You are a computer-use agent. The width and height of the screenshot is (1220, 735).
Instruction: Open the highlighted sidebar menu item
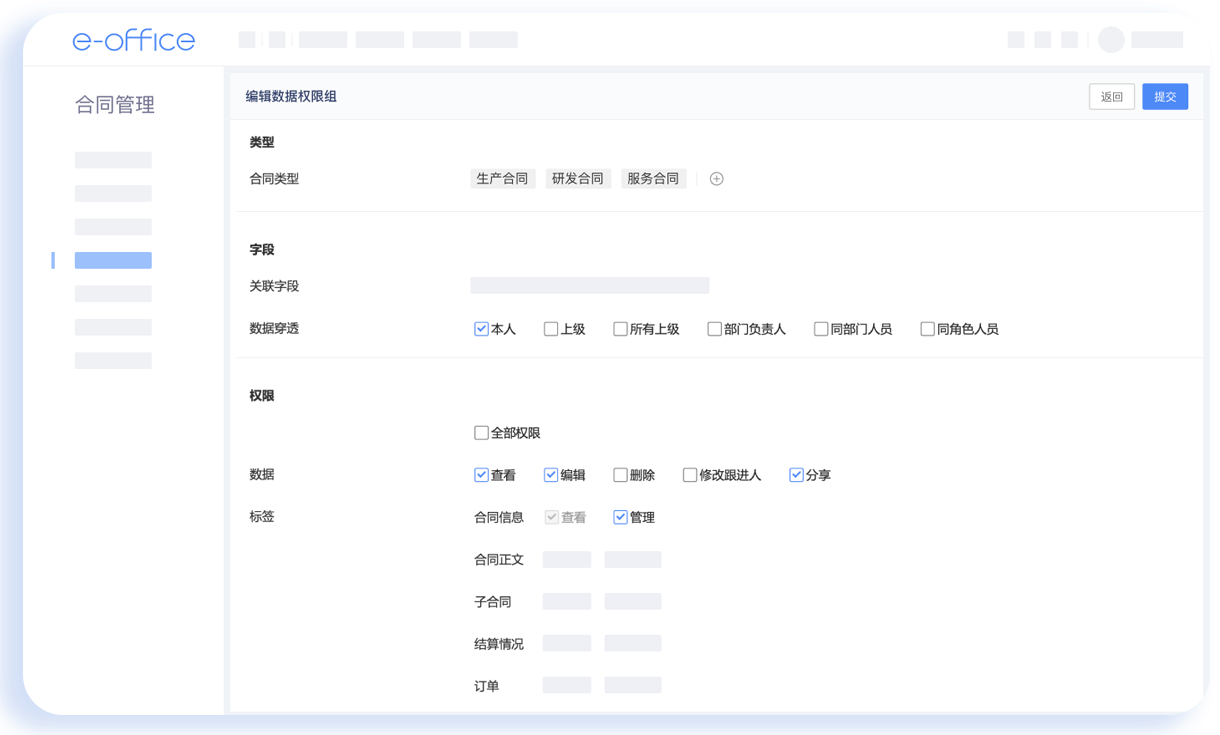[x=113, y=260]
